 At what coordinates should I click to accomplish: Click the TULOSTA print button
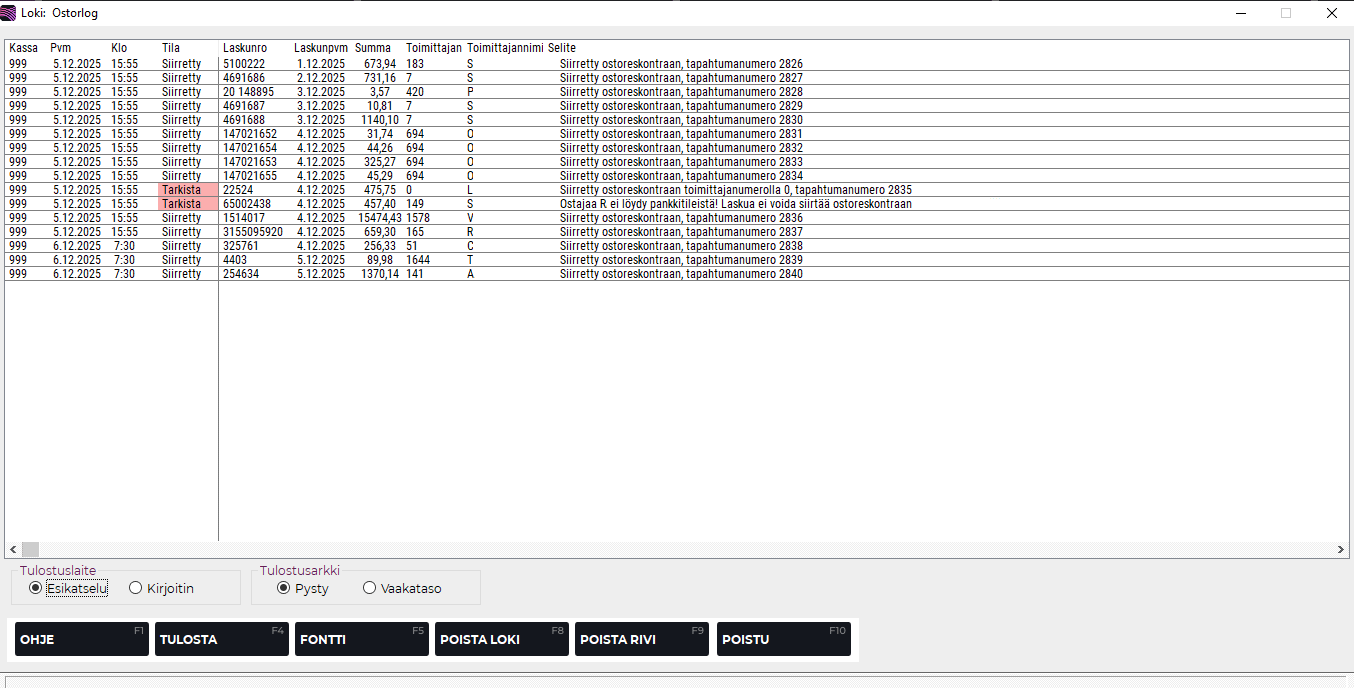(221, 639)
